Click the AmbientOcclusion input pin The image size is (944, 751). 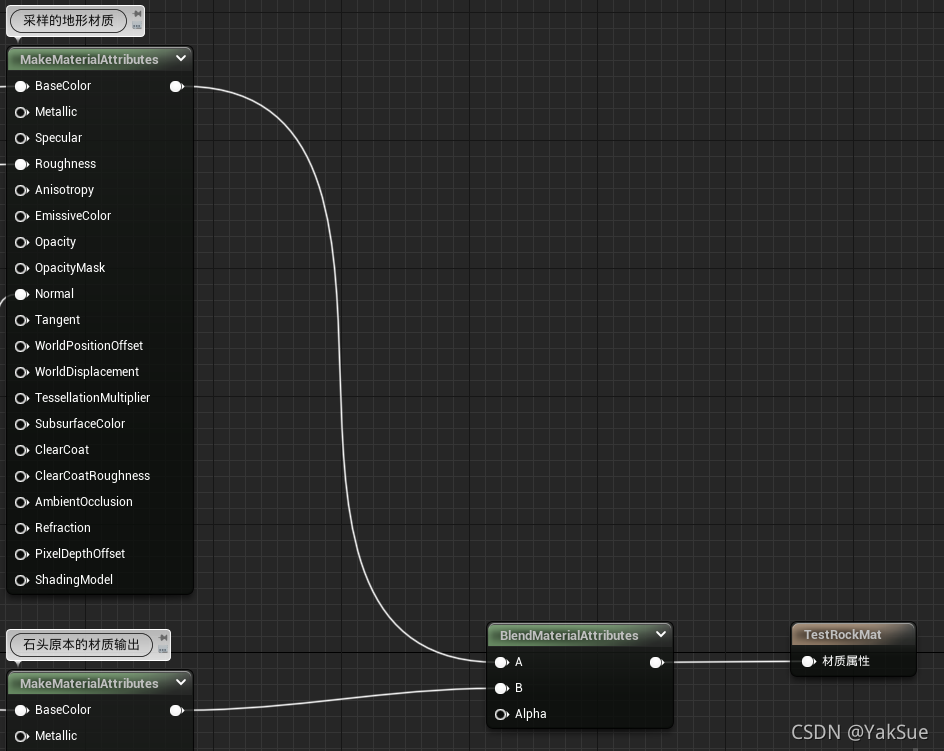pyautogui.click(x=22, y=502)
